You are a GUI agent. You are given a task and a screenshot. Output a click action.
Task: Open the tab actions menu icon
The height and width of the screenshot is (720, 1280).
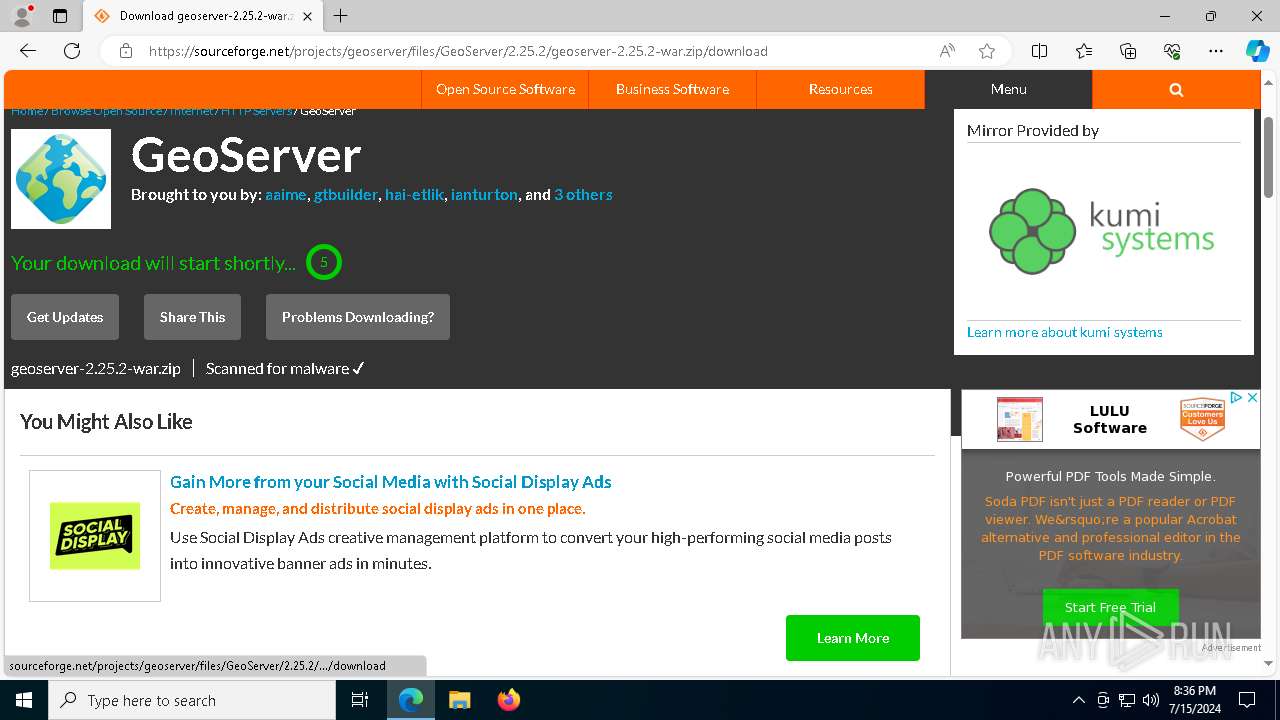[60, 16]
